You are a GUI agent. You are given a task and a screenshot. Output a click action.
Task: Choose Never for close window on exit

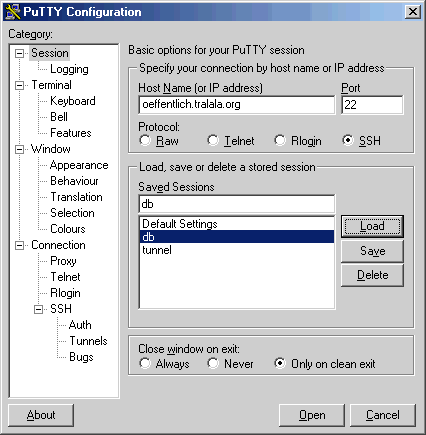[213, 363]
